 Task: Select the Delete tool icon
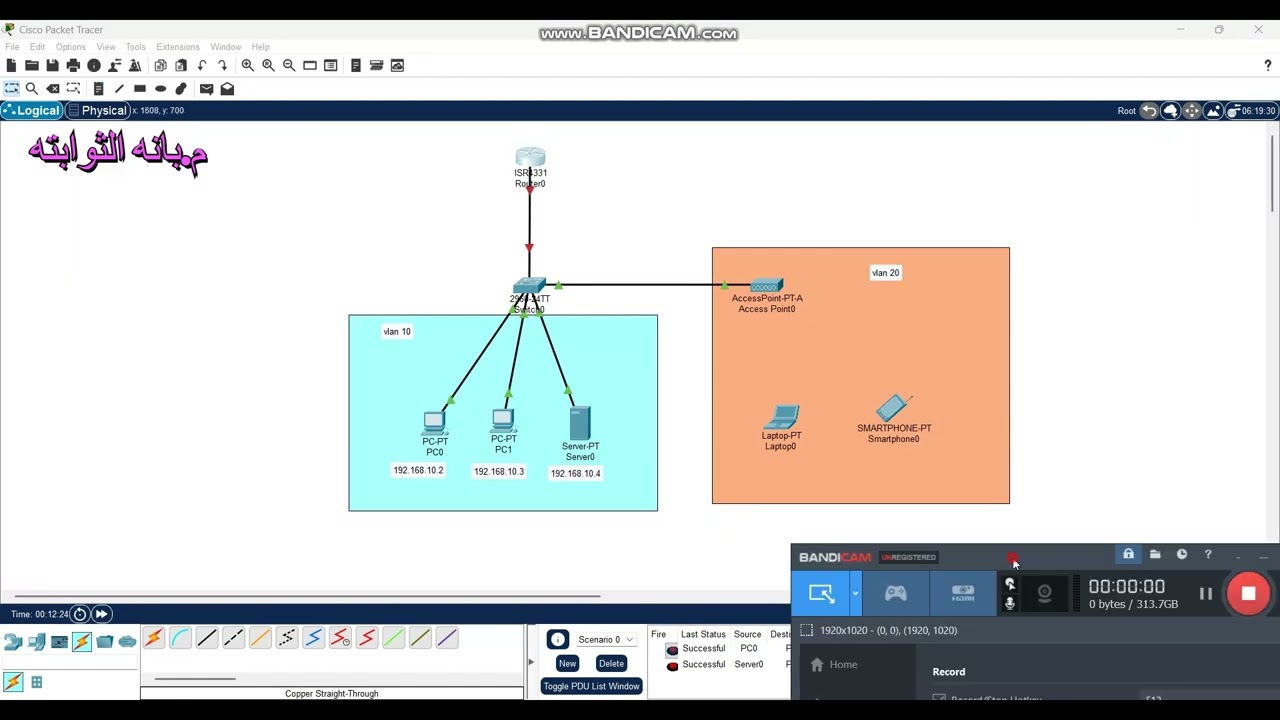[x=53, y=89]
